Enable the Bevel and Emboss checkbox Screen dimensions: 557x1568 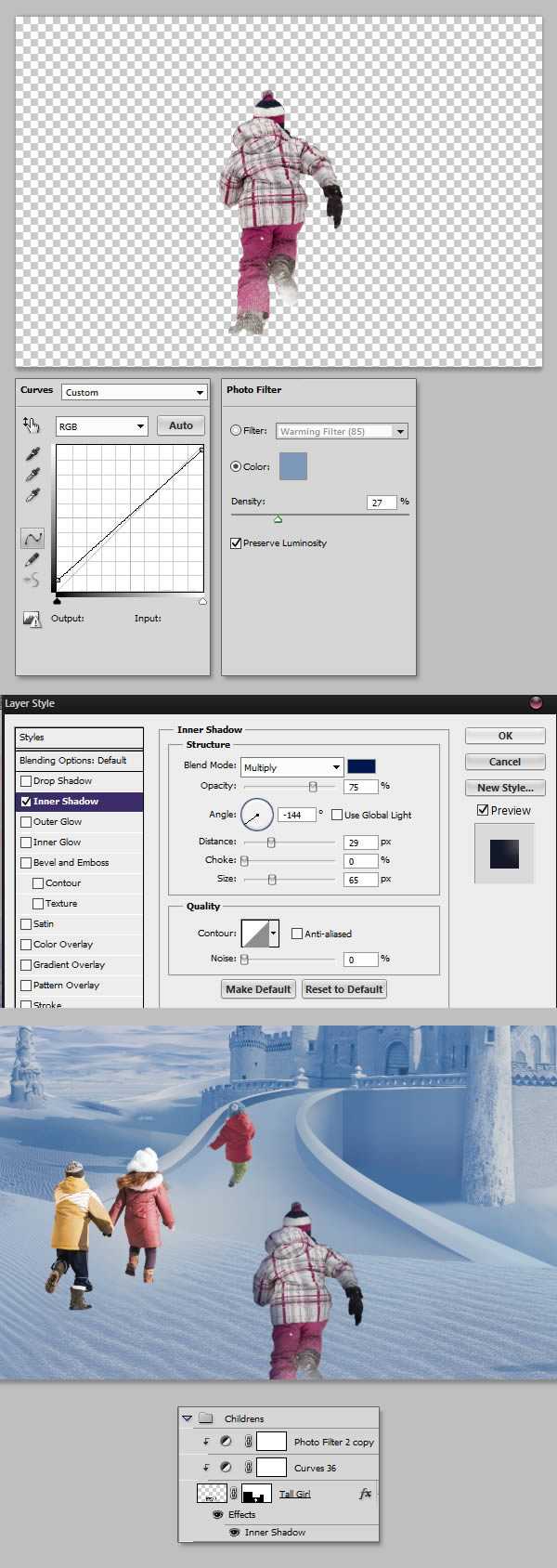click(26, 863)
